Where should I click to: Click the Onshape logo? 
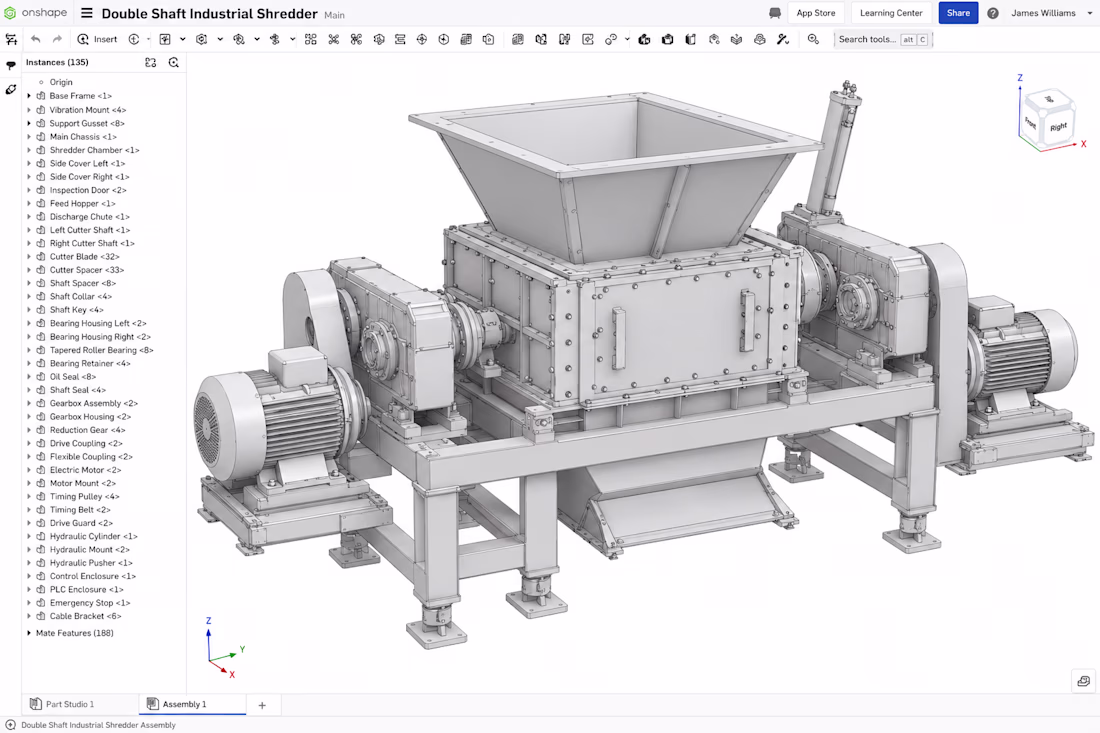(35, 13)
